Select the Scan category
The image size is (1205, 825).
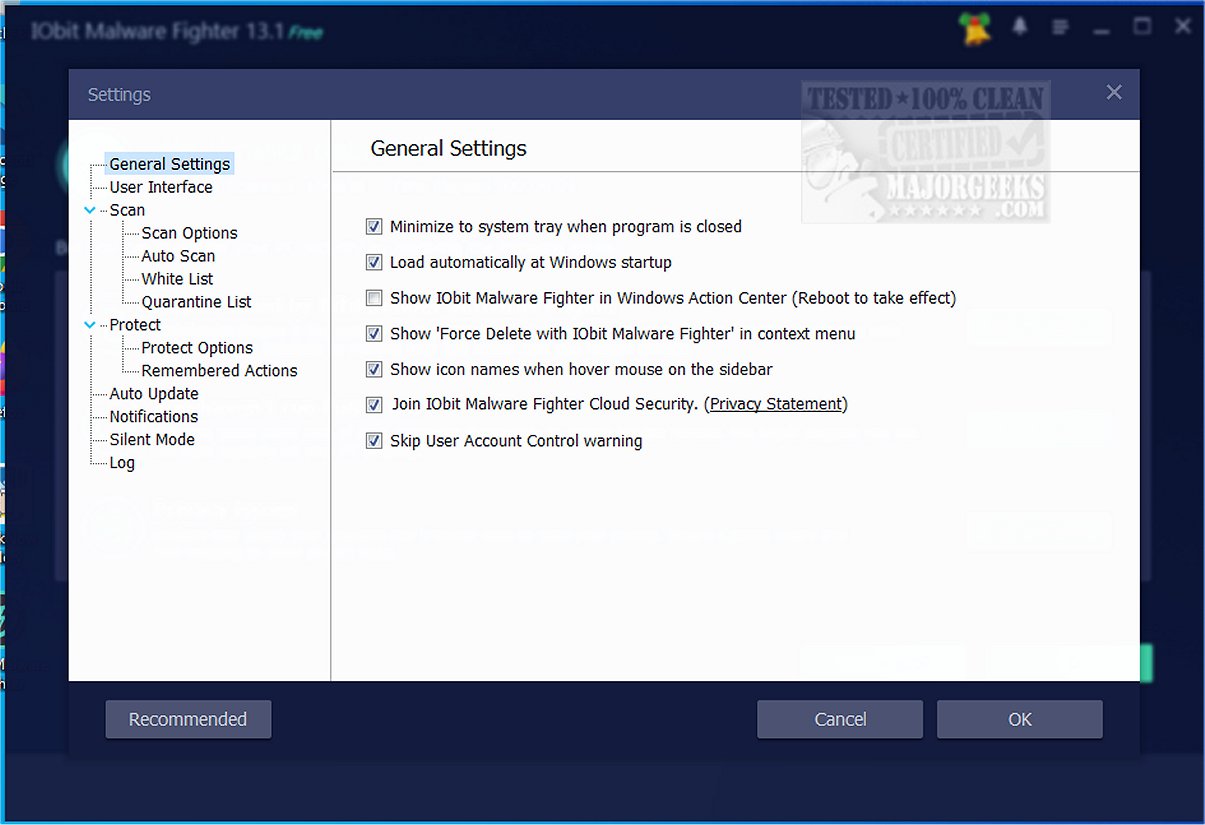(127, 210)
